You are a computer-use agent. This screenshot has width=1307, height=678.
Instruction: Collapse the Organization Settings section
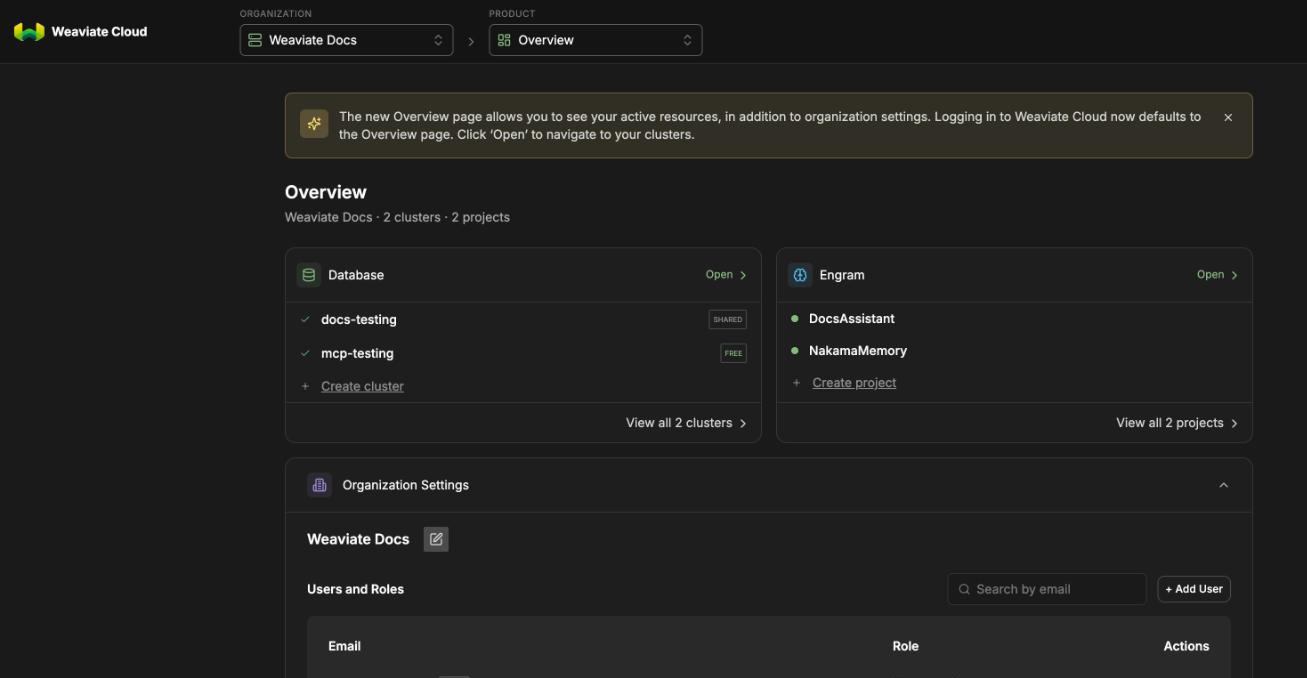point(1223,485)
